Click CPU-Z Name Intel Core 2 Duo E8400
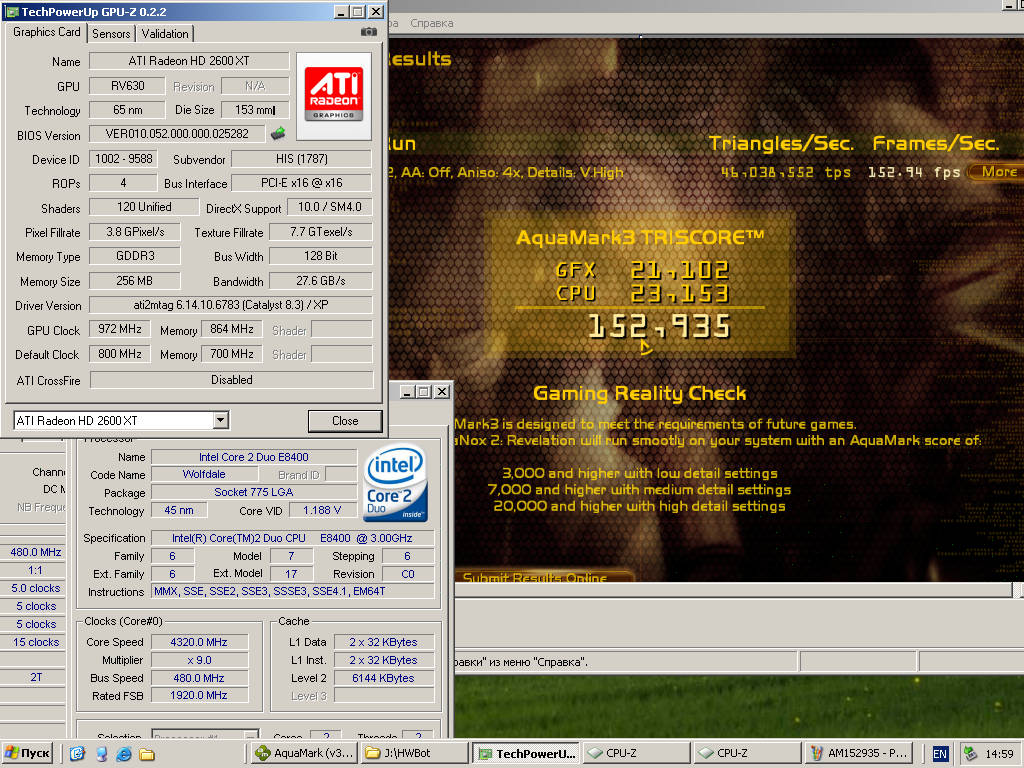 point(254,456)
